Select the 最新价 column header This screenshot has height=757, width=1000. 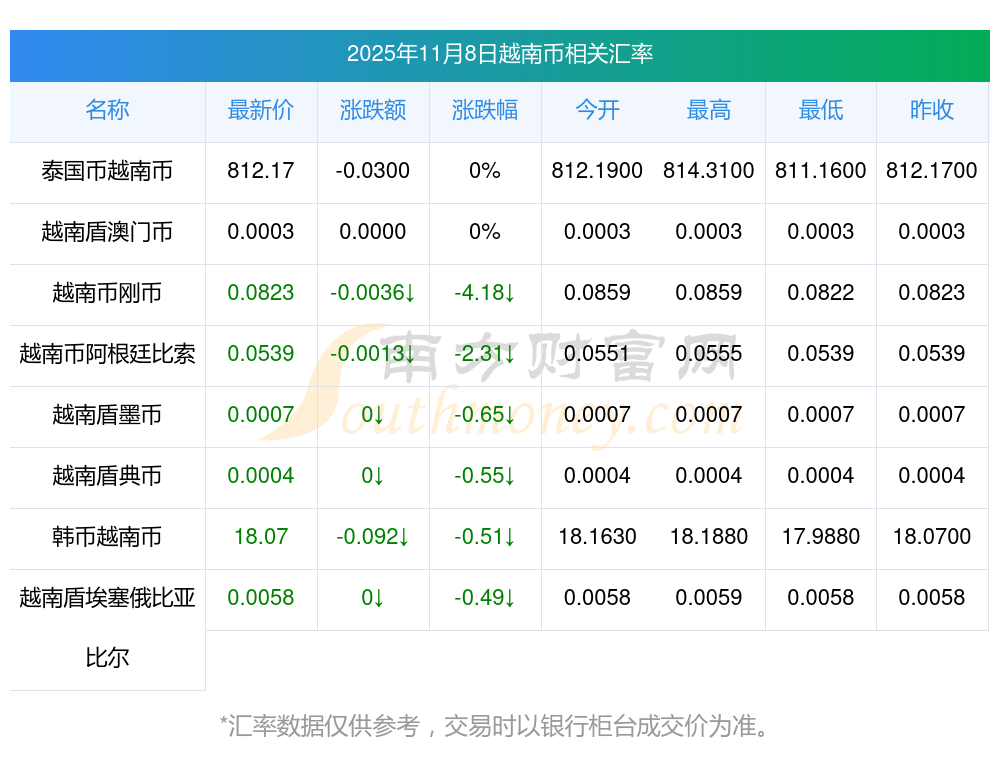(x=261, y=111)
